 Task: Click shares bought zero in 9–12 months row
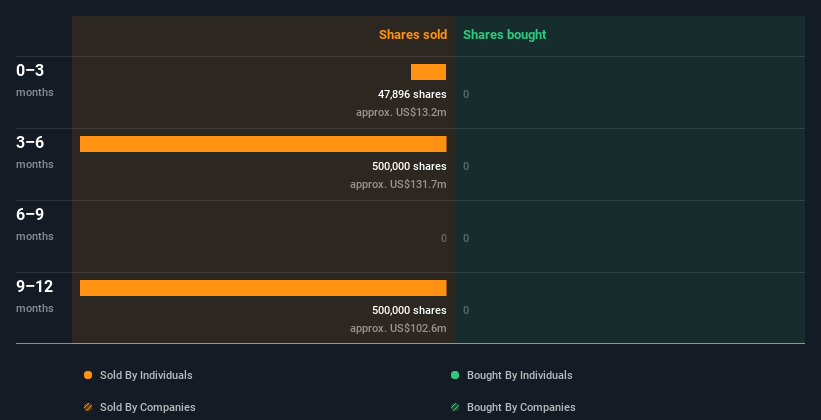click(466, 311)
